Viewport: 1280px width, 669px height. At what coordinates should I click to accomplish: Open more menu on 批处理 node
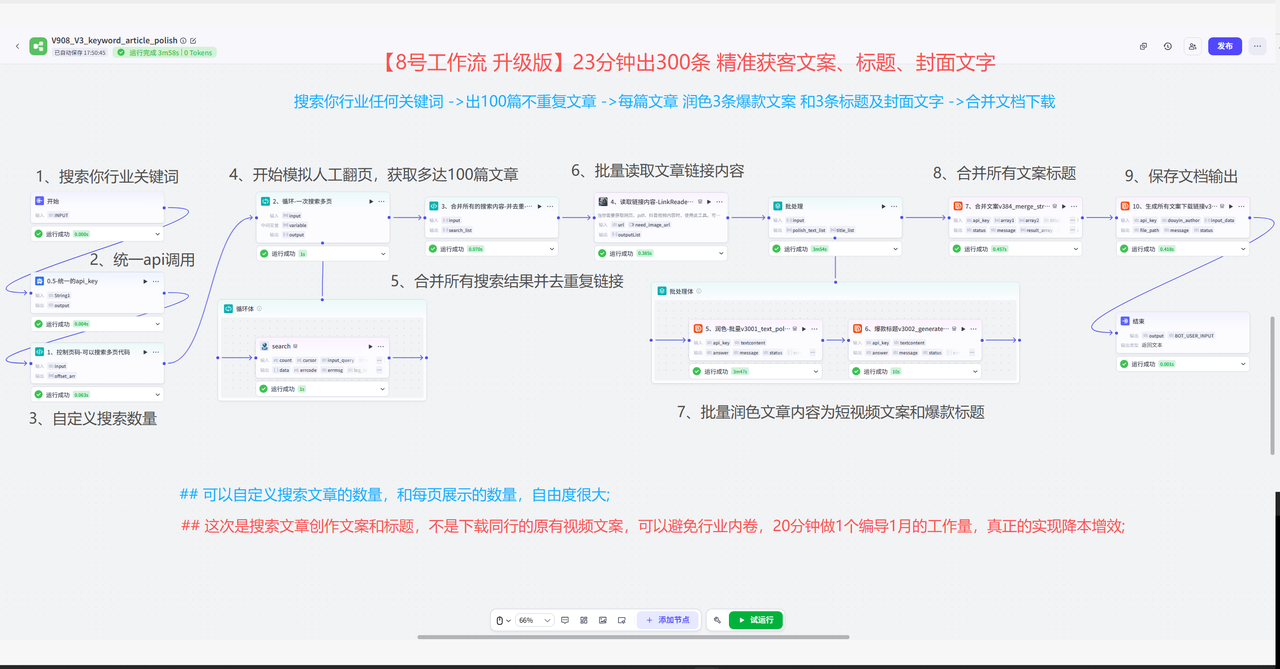(x=894, y=206)
